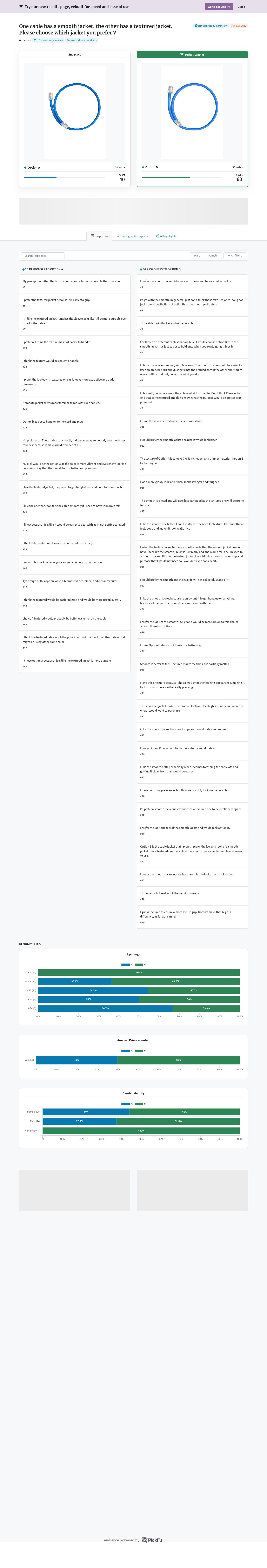
Task: Close the new results page banner
Action: click(x=241, y=7)
